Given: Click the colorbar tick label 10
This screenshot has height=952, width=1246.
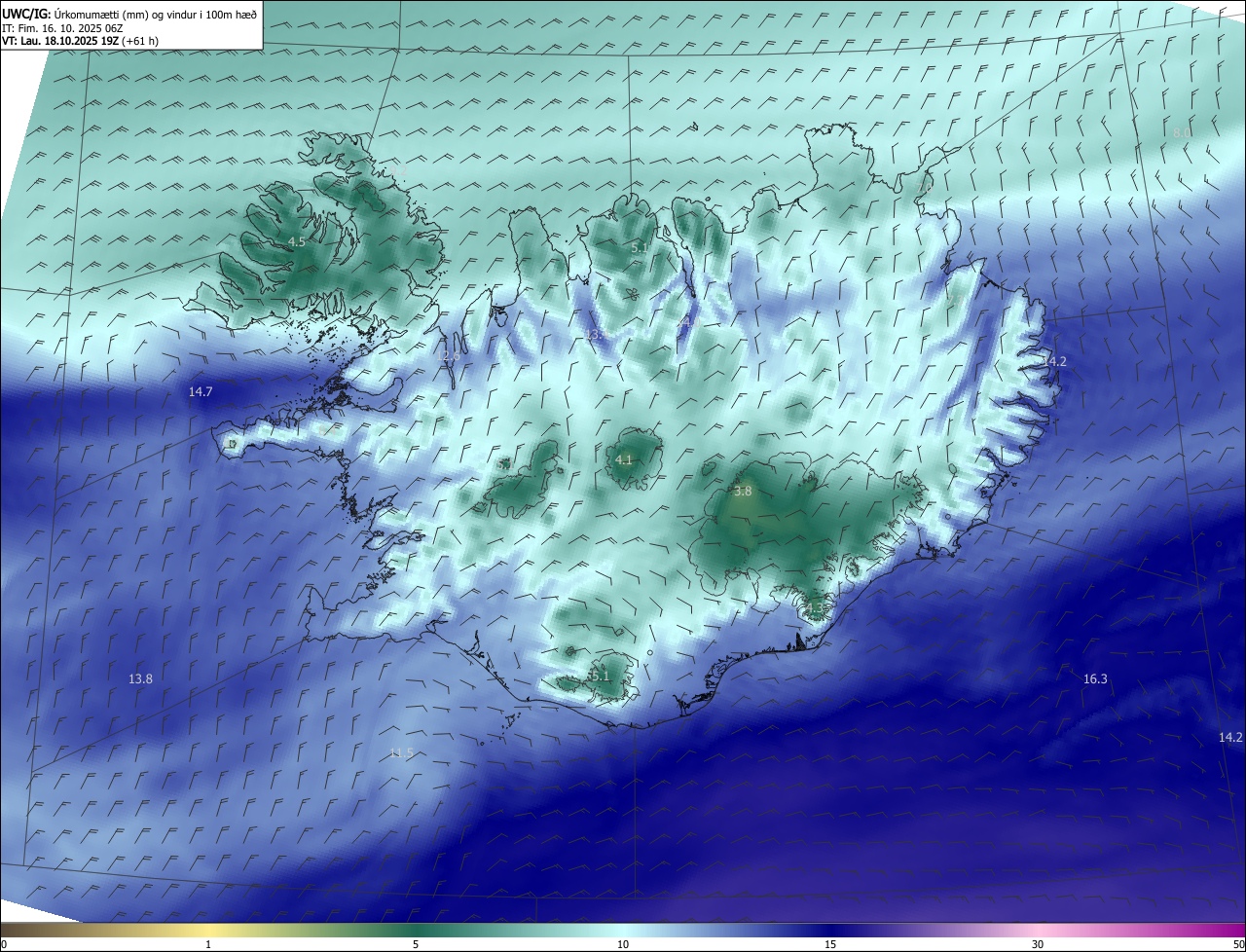Looking at the screenshot, I should point(623,944).
